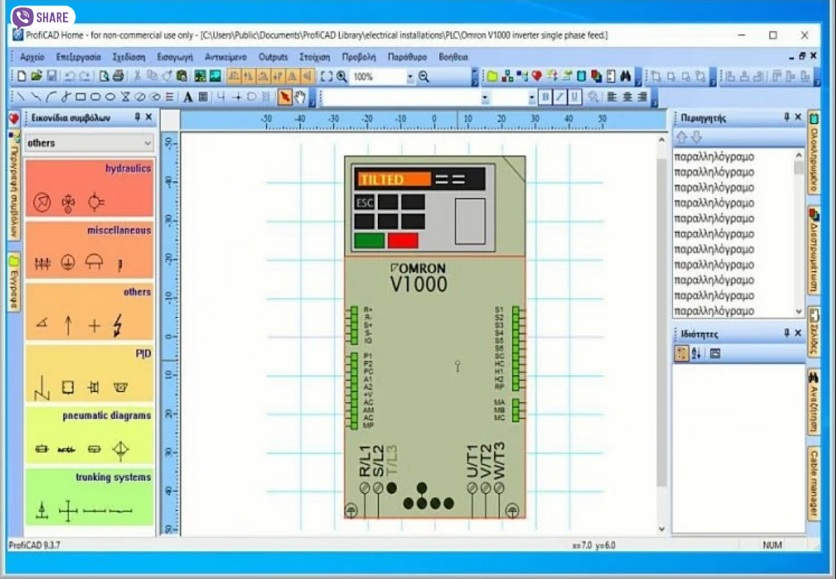Click the zoom magnifier icon beside 100%
Image resolution: width=836 pixels, height=579 pixels.
[342, 76]
